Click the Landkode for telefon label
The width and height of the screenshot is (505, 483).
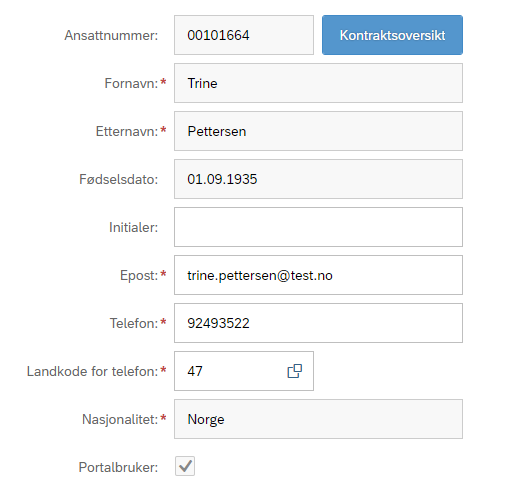92,371
